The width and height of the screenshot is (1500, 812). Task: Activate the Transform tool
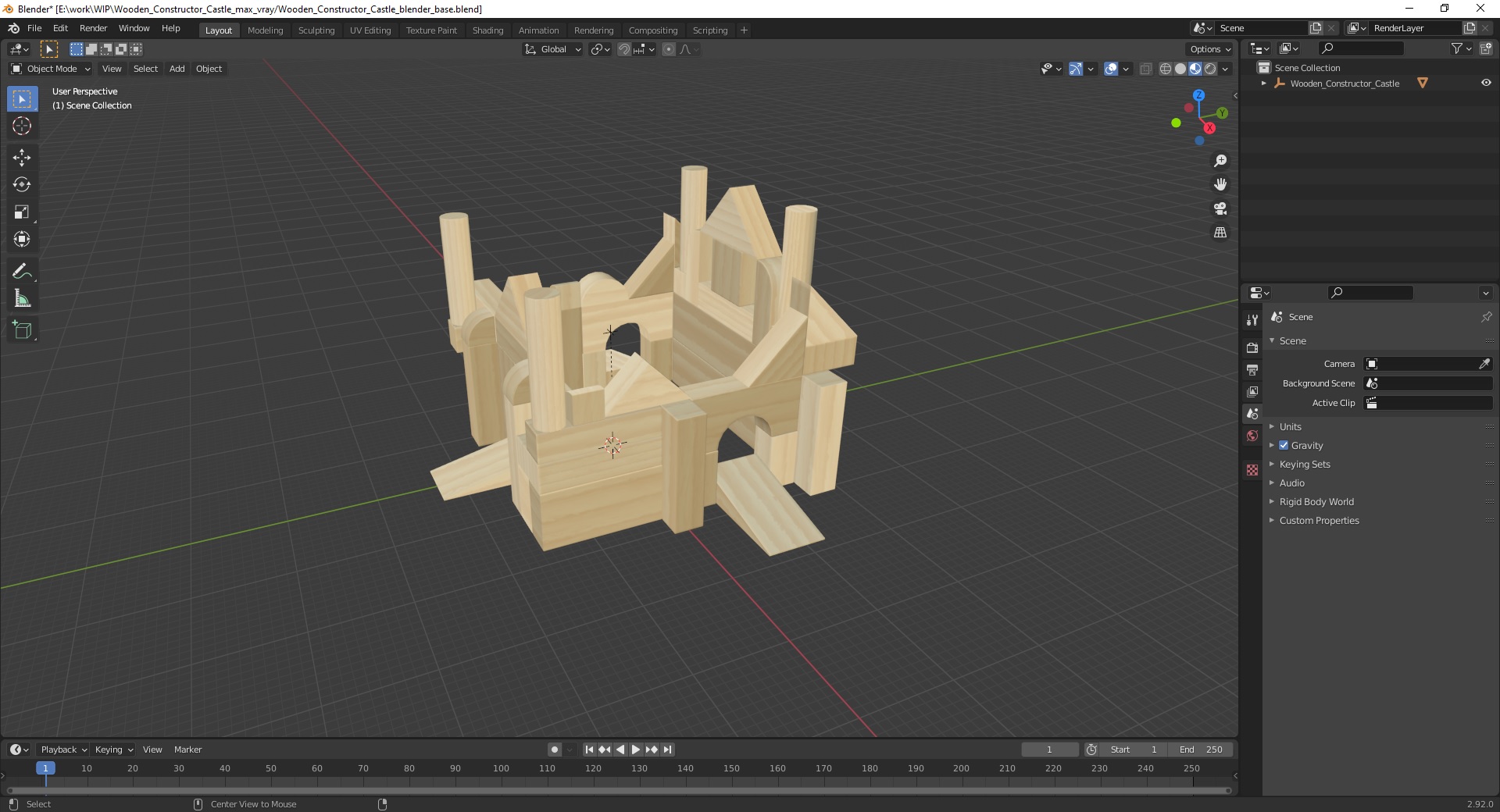click(x=22, y=239)
